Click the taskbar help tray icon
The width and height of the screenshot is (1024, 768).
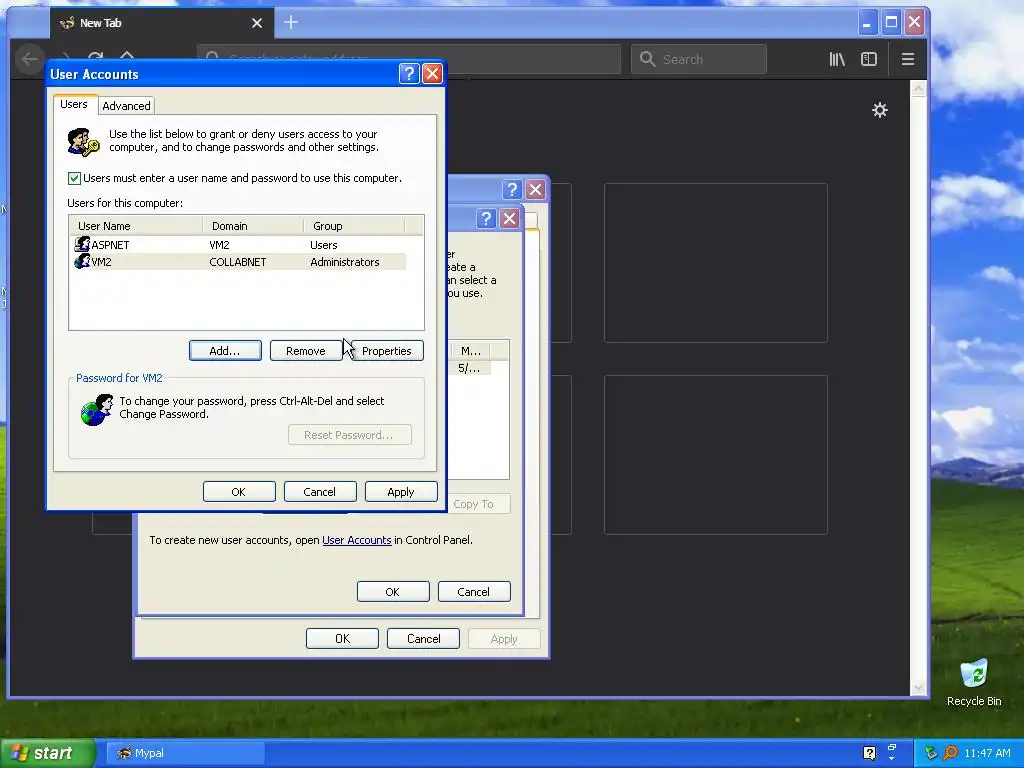[869, 753]
